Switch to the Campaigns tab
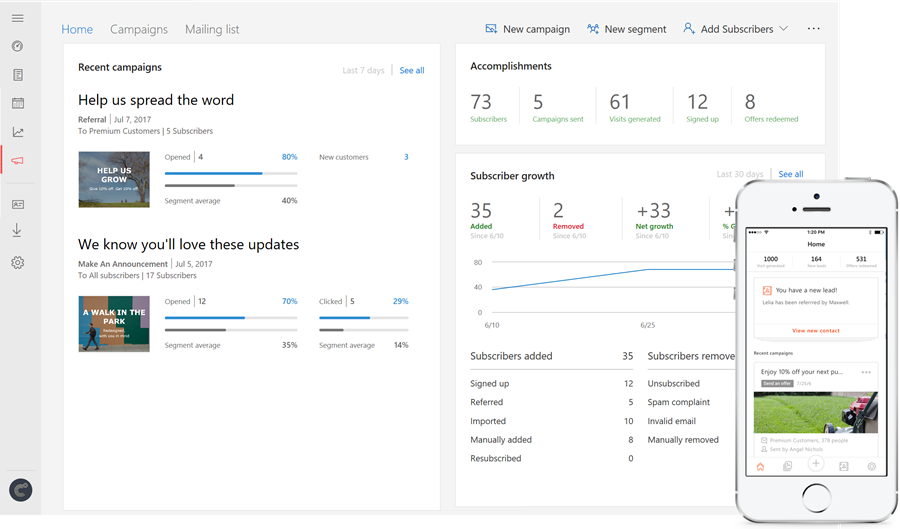Screen dimensions: 900x529 [x=139, y=29]
